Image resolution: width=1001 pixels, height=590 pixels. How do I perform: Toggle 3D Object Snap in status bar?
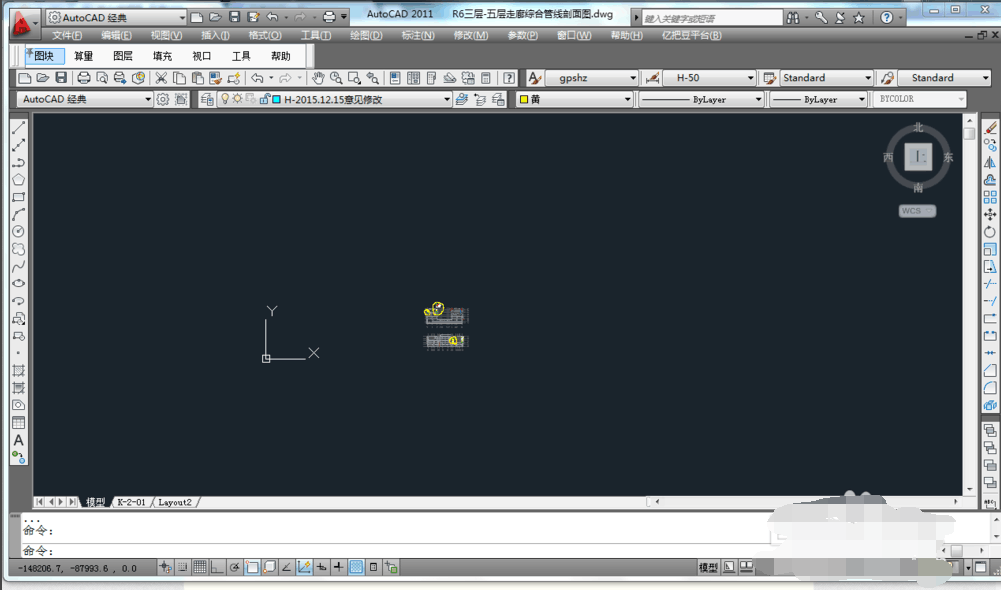pos(269,567)
